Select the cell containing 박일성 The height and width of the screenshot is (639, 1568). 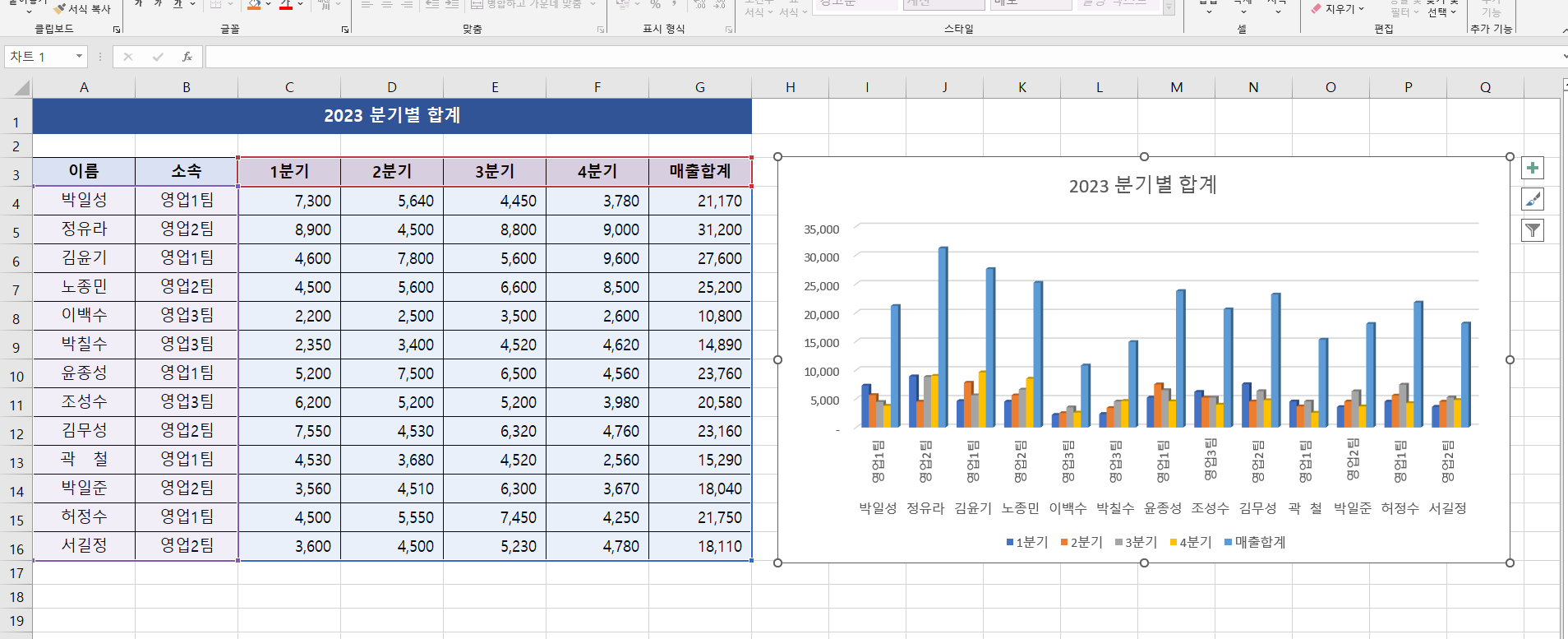click(84, 201)
